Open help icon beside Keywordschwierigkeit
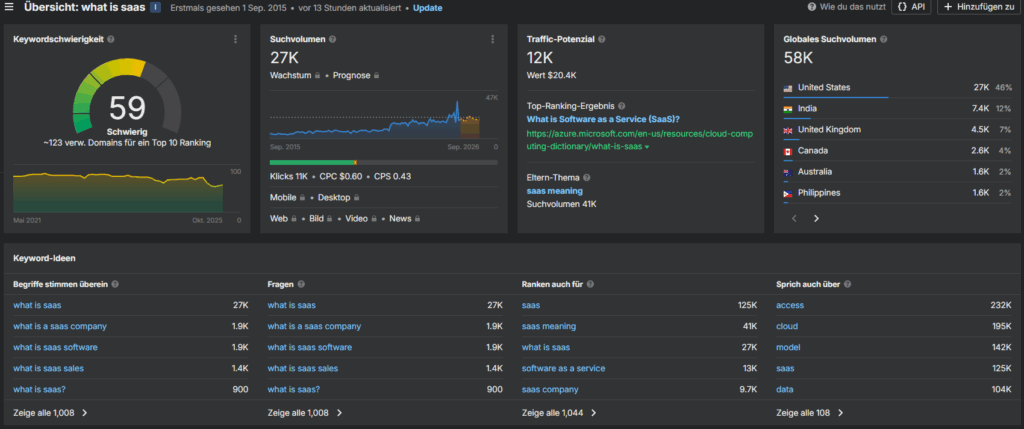 coord(110,39)
